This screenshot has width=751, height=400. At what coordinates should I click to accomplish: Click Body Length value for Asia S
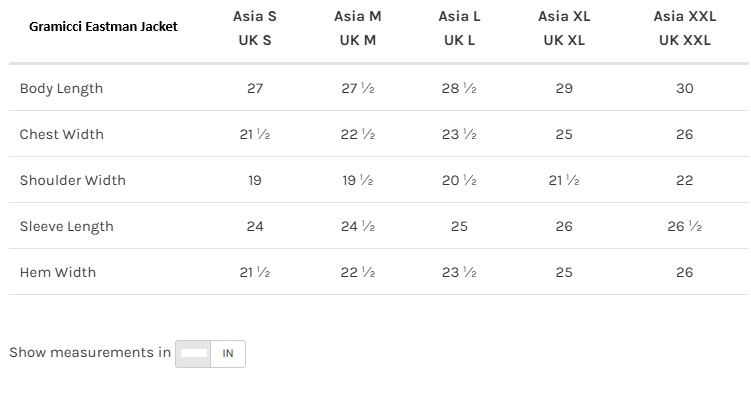(x=255, y=88)
